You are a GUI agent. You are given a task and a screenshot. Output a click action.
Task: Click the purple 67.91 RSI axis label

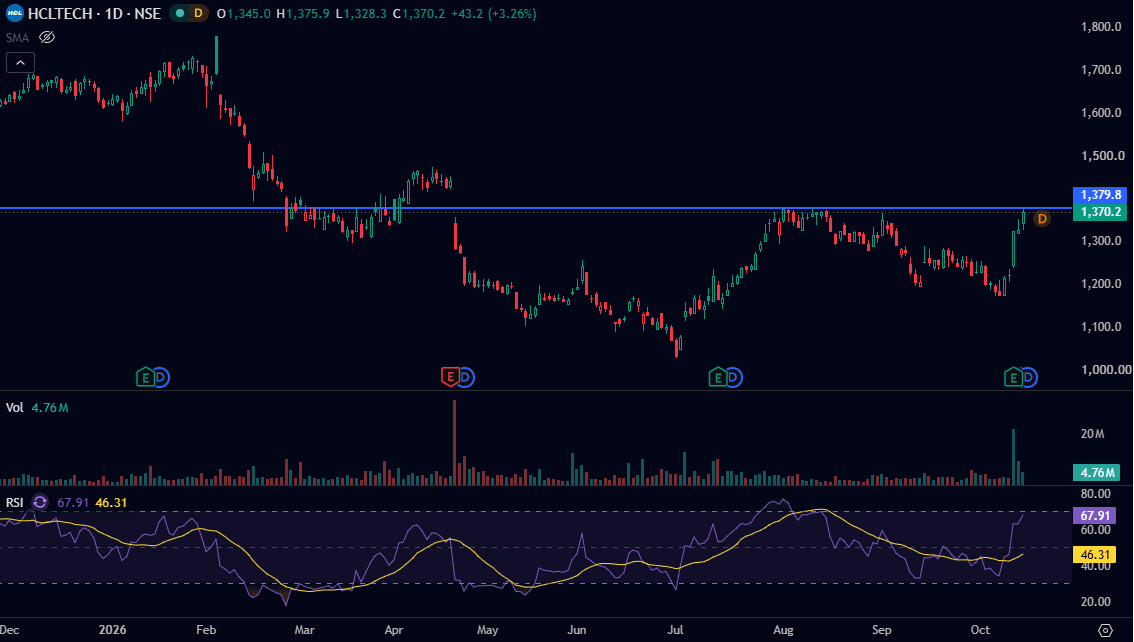click(x=1094, y=515)
